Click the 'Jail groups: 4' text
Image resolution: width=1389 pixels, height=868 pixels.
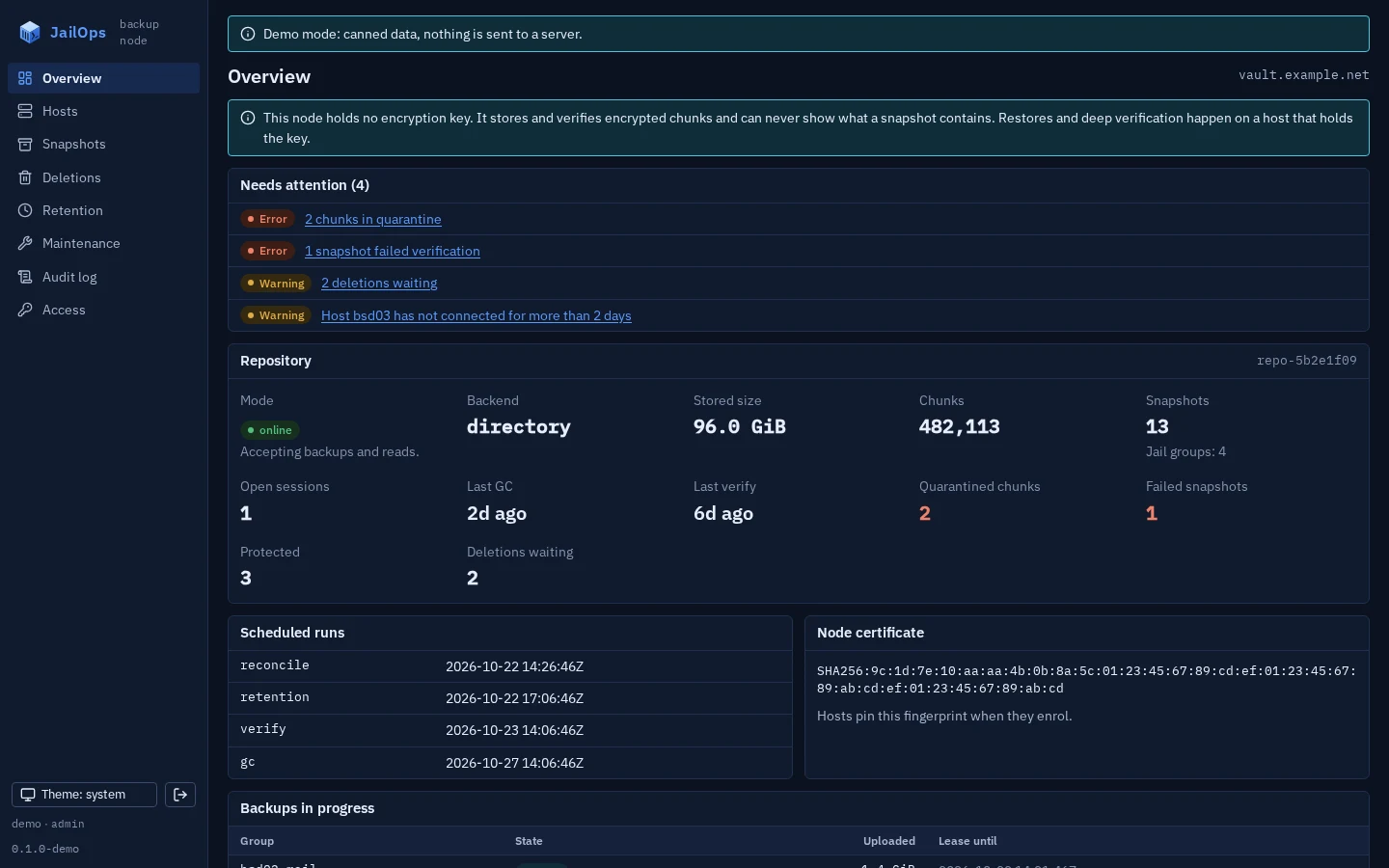point(1186,451)
